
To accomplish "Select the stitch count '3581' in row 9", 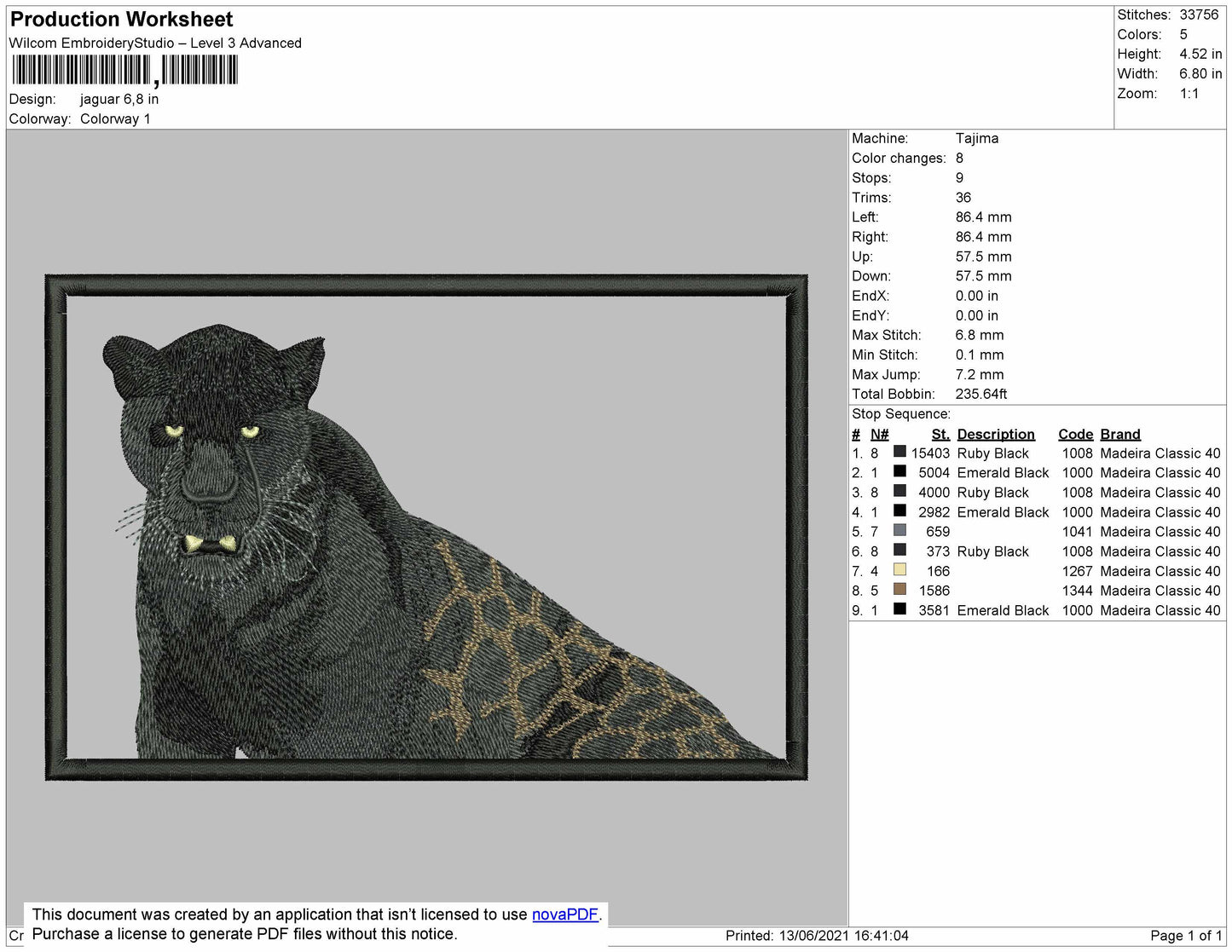I will [934, 609].
